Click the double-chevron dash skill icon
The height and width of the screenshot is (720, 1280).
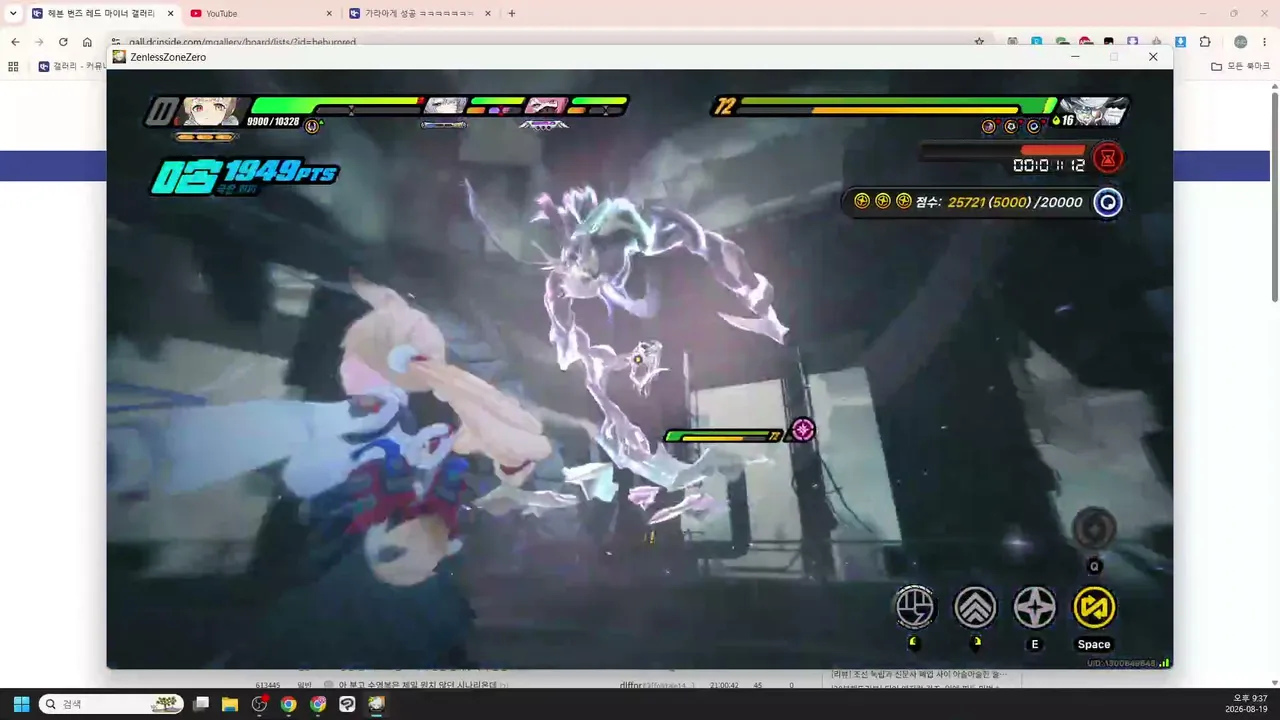pyautogui.click(x=975, y=607)
